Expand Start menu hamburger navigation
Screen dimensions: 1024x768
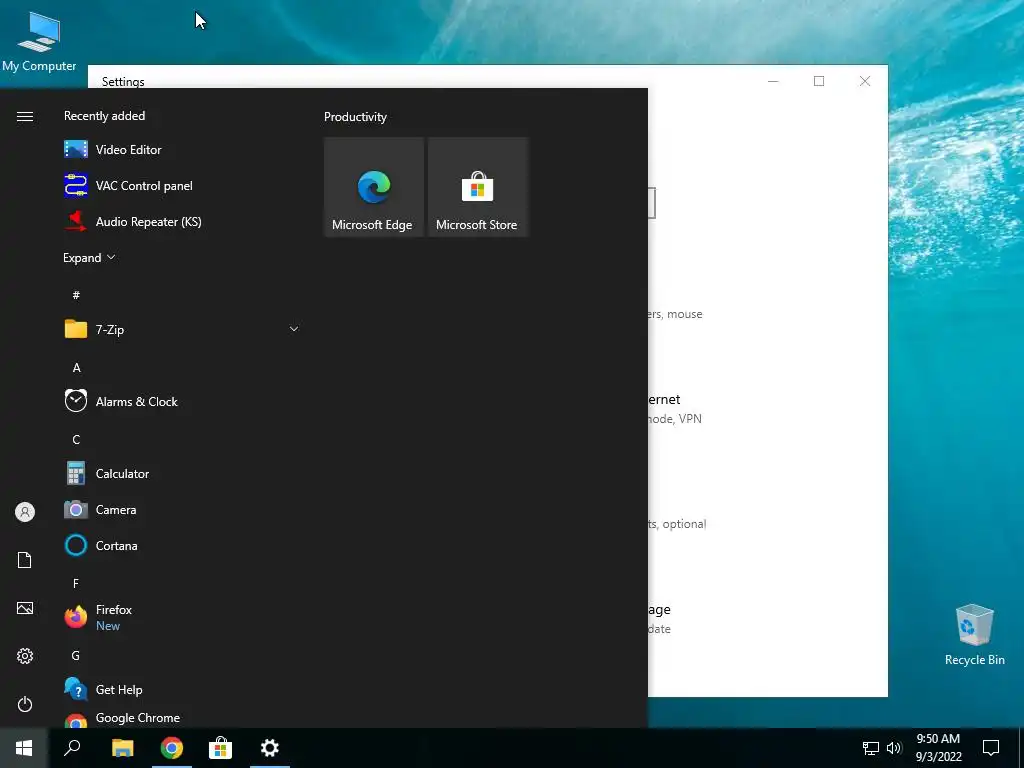pyautogui.click(x=25, y=116)
